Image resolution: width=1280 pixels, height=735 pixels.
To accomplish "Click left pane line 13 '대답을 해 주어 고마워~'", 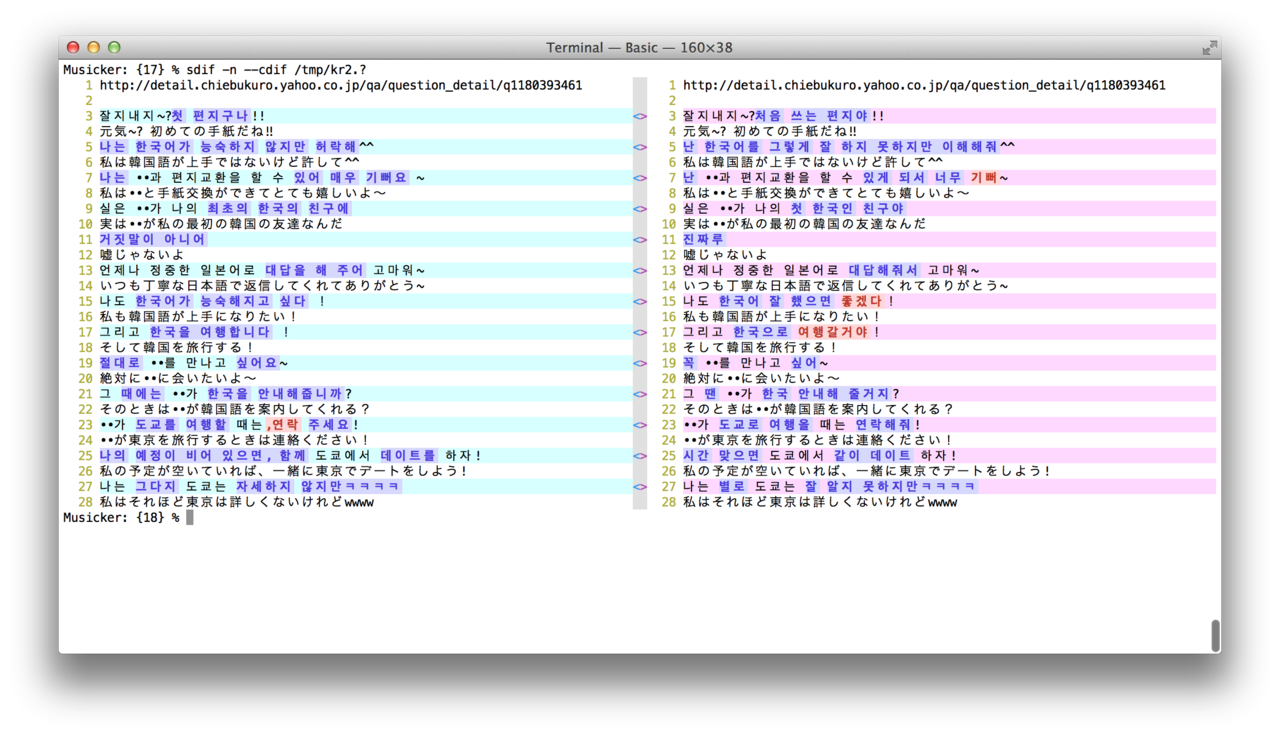I will point(345,271).
